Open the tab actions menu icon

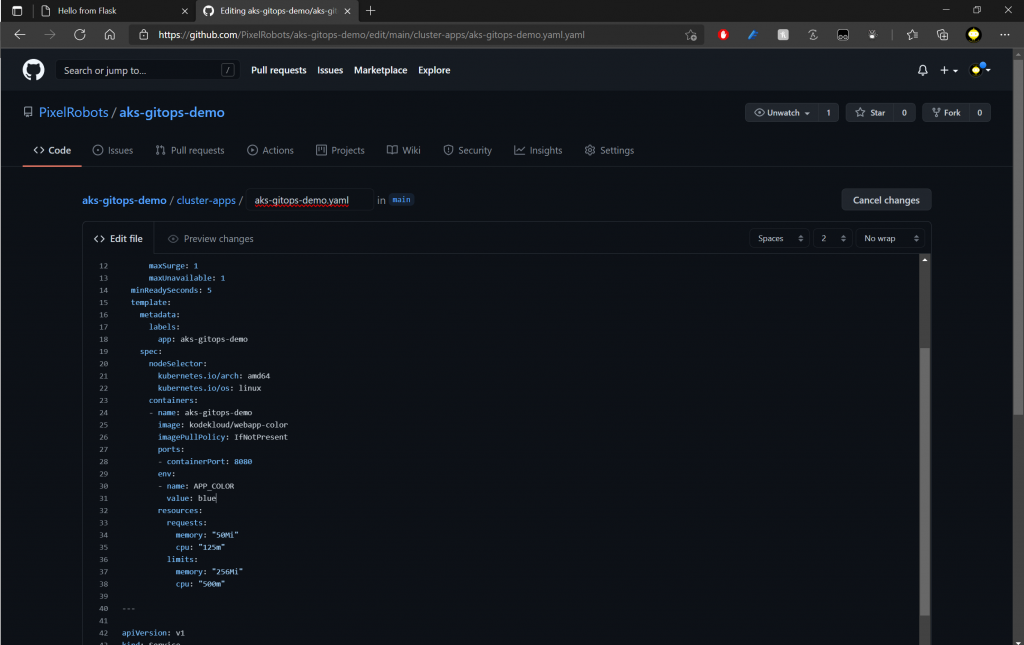pyautogui.click(x=17, y=10)
